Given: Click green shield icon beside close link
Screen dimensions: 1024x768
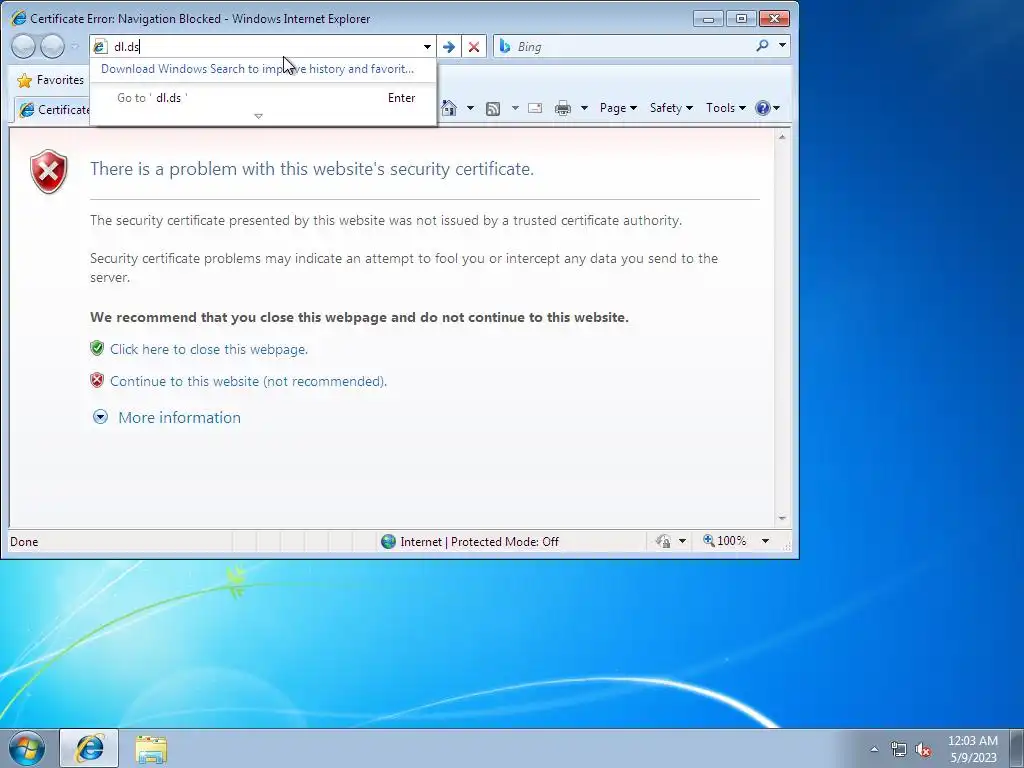Looking at the screenshot, I should (x=97, y=348).
